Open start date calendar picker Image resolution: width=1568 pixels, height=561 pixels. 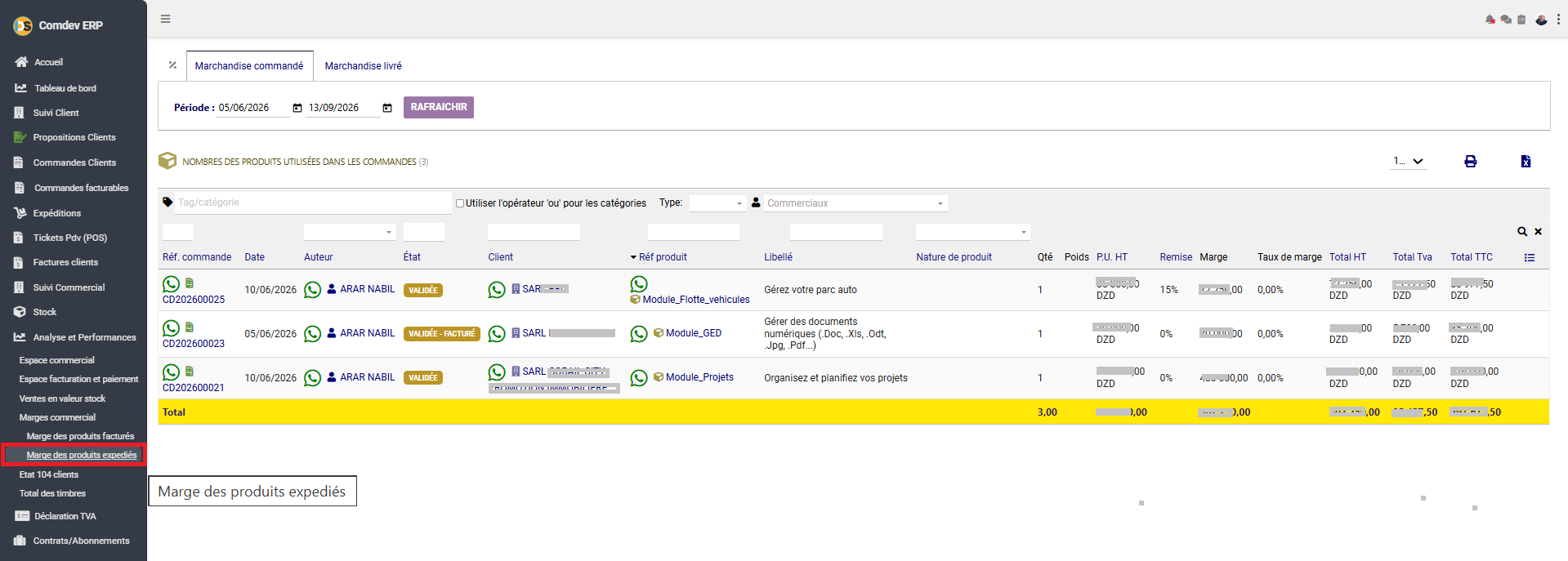click(x=297, y=108)
